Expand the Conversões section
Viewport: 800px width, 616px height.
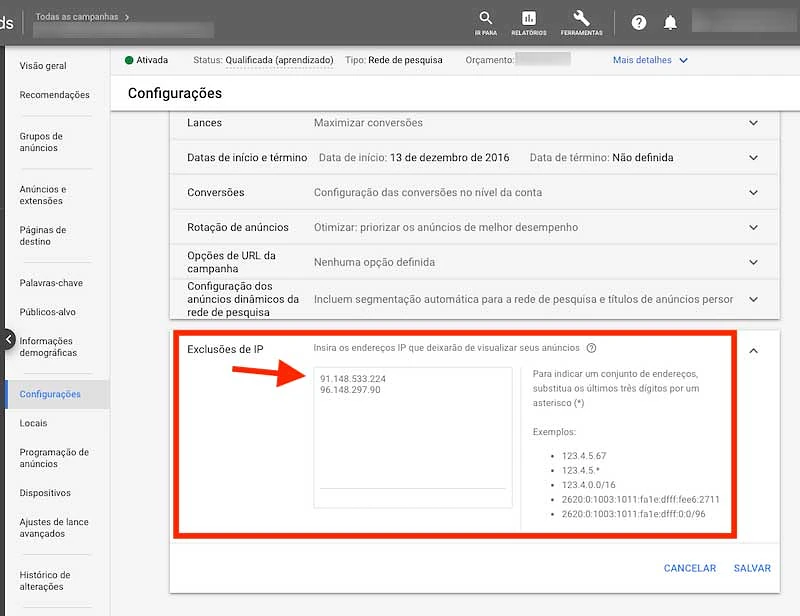click(x=753, y=192)
